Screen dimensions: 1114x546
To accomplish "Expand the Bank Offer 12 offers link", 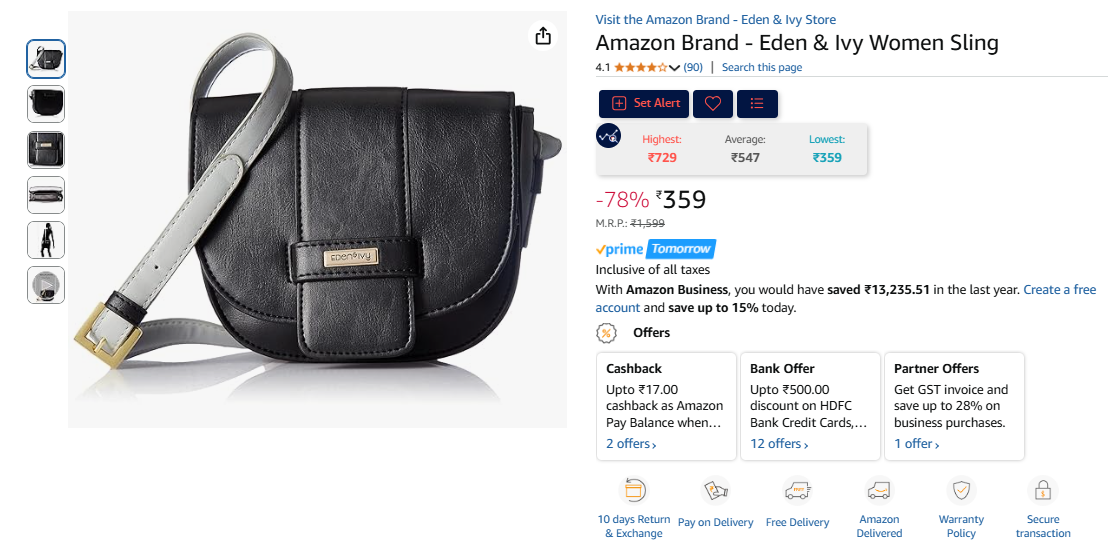I will pos(779,444).
